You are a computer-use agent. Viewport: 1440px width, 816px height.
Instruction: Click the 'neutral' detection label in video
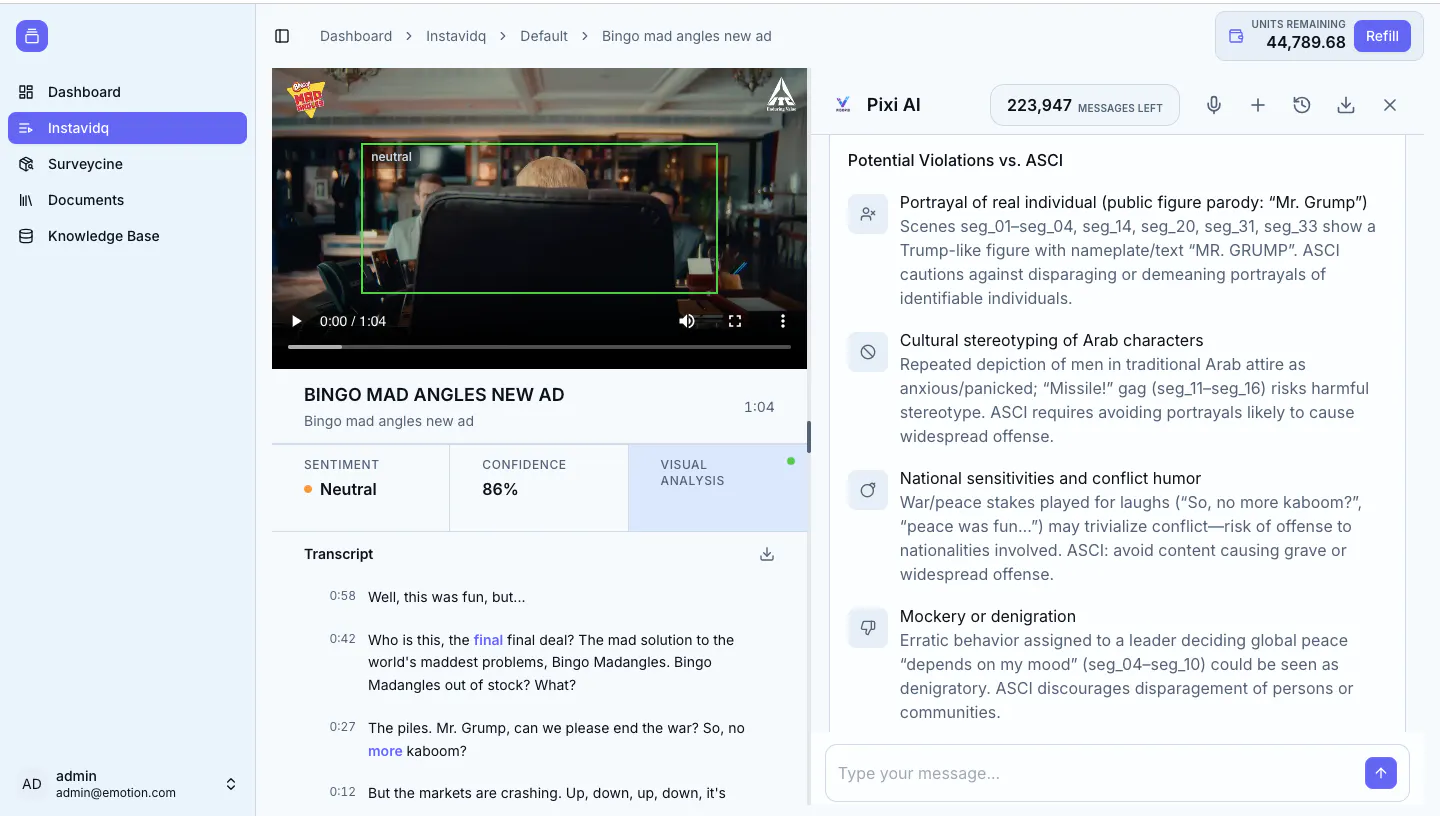[391, 157]
